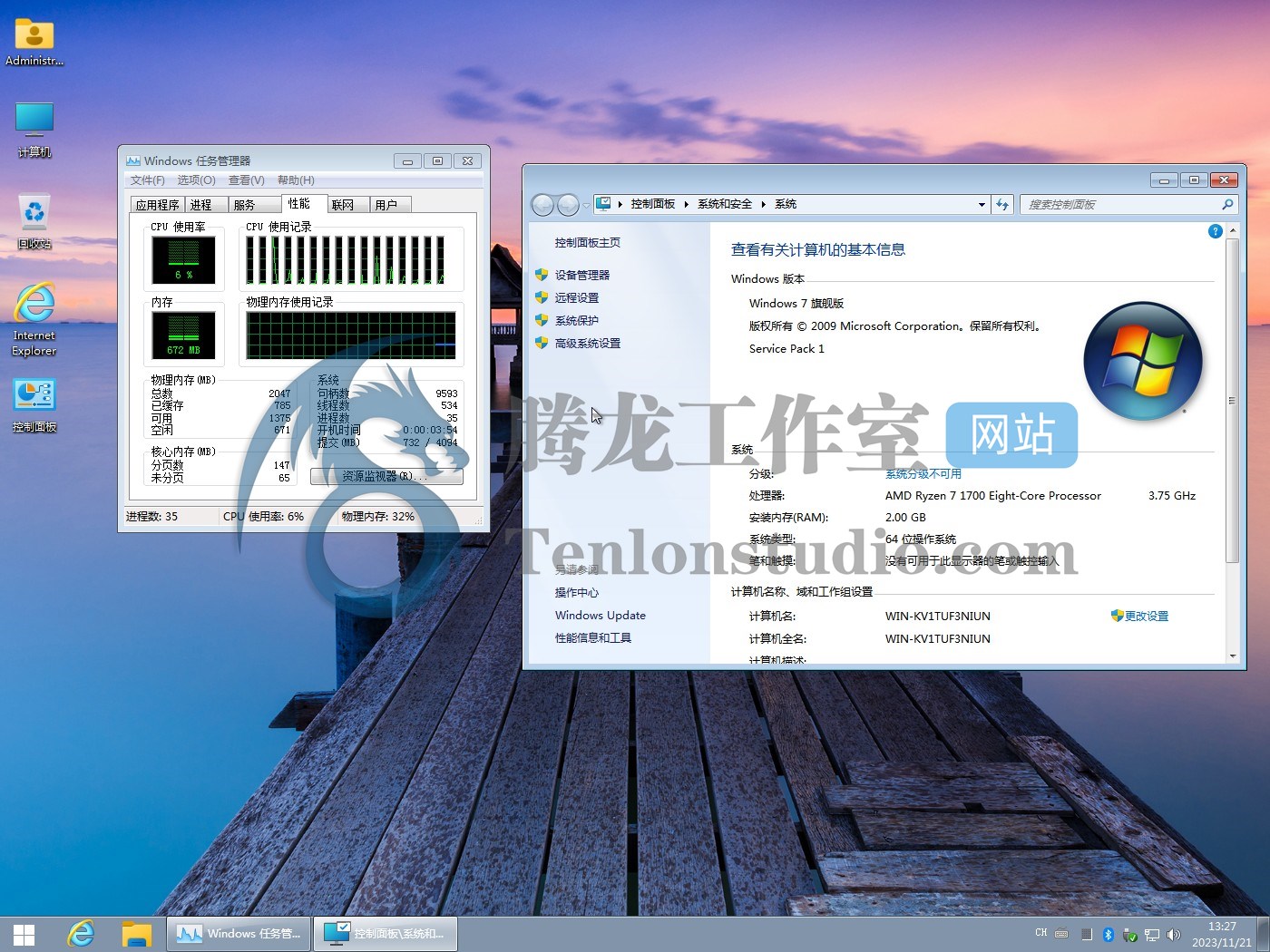1270x952 pixels.
Task: Open 文件(F) menu in Task Manager
Action: pyautogui.click(x=148, y=180)
